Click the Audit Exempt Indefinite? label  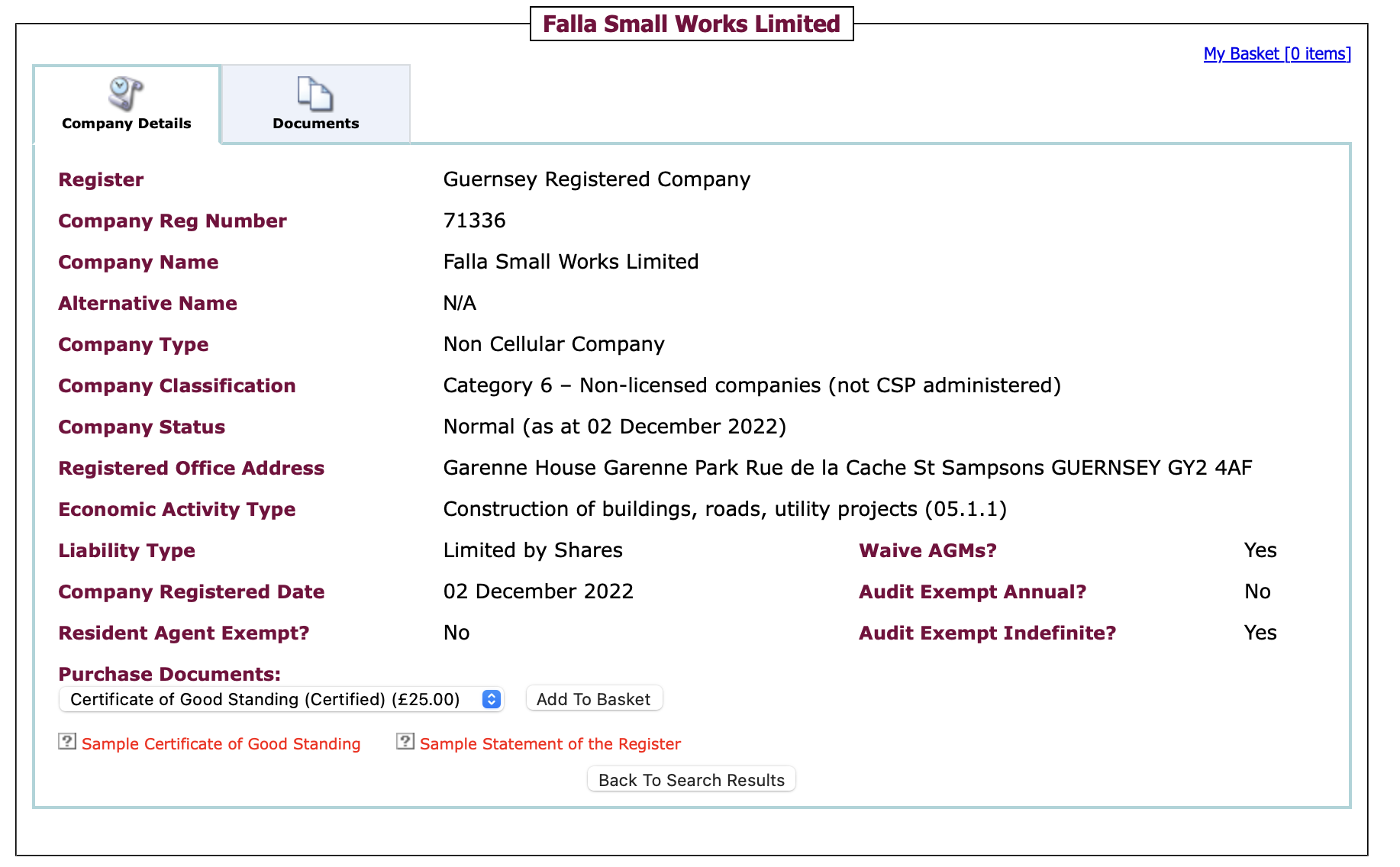pos(988,633)
